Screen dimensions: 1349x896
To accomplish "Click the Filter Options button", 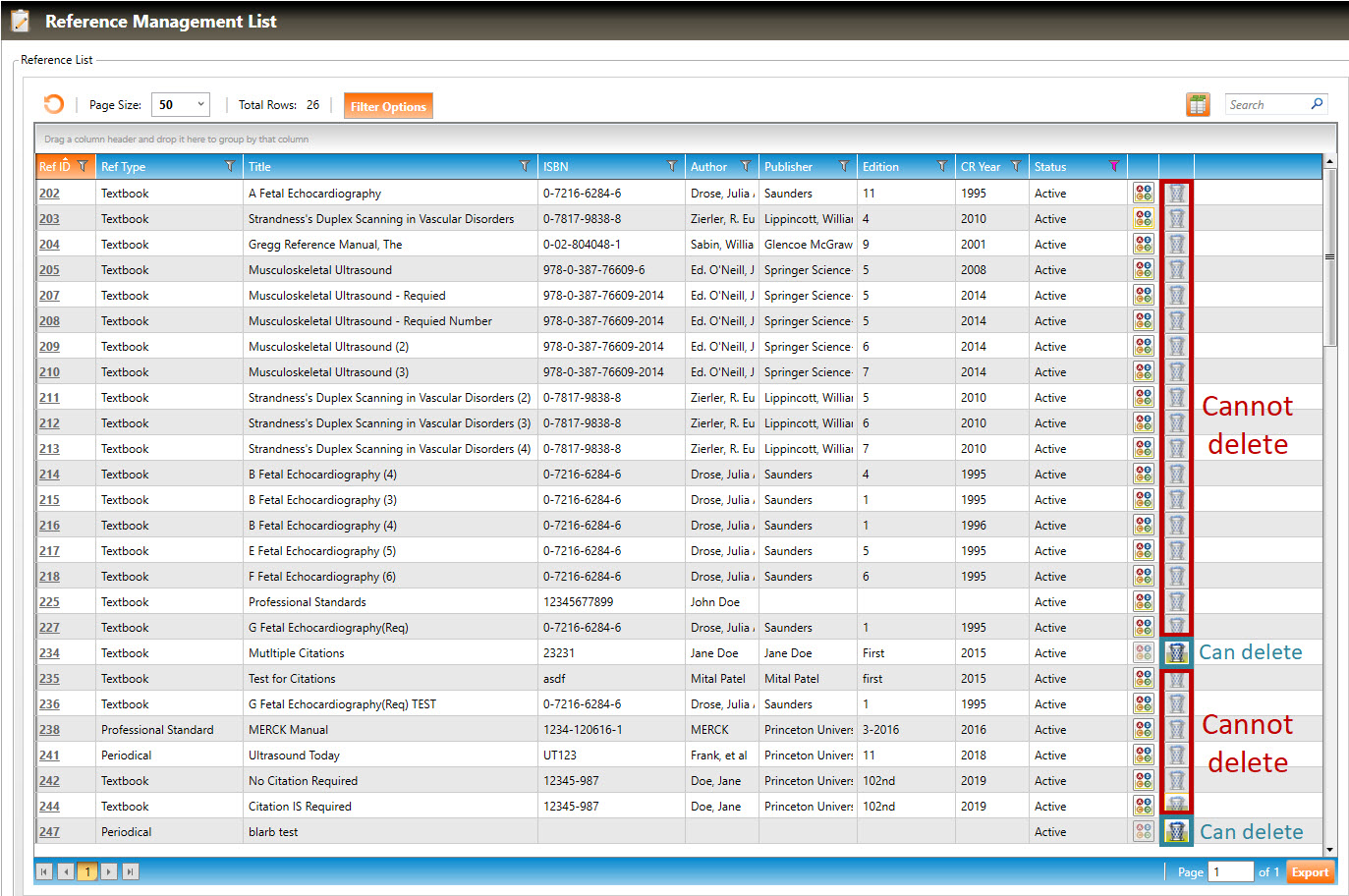I will [388, 106].
